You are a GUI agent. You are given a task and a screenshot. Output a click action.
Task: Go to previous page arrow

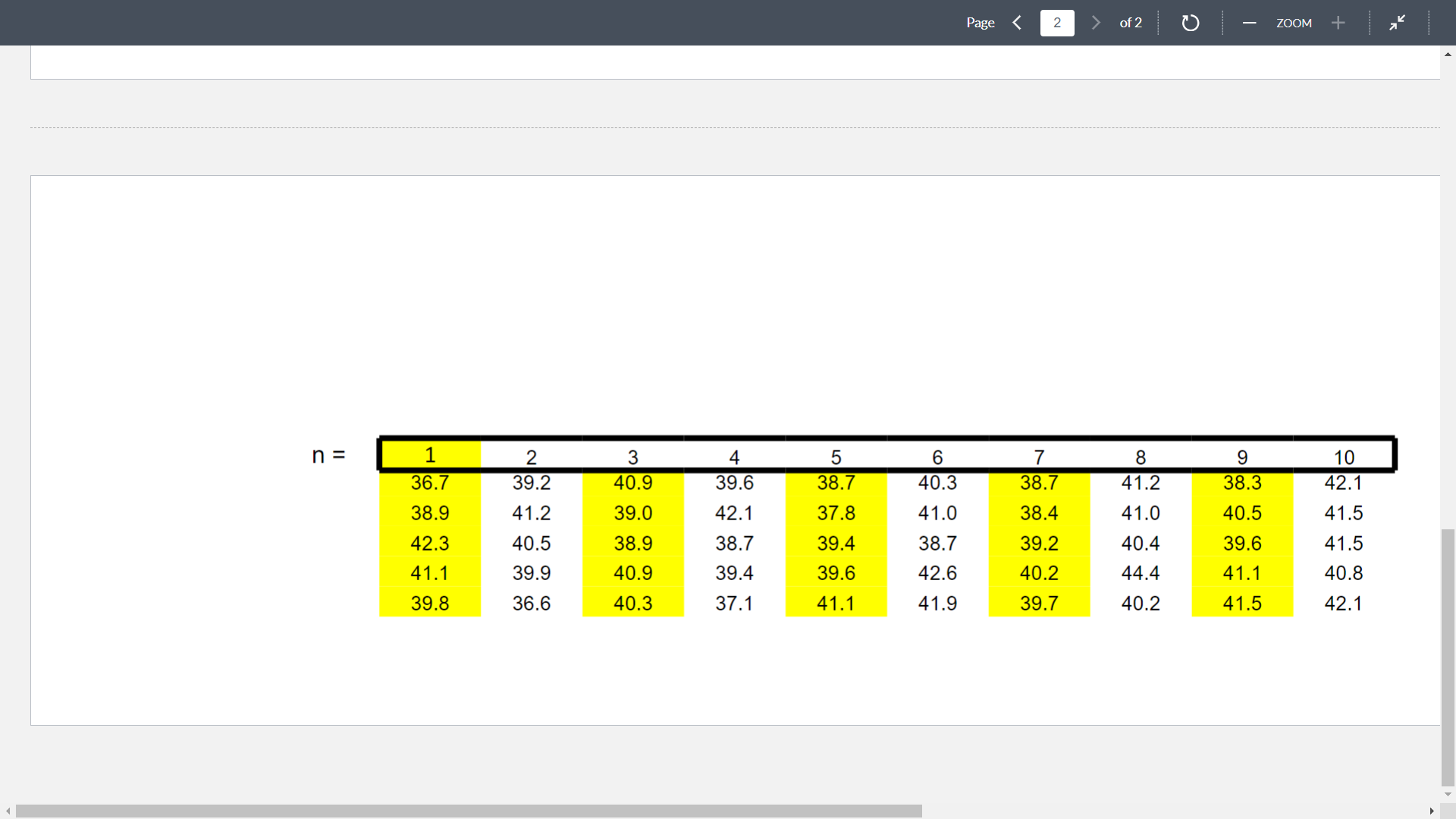(1017, 23)
